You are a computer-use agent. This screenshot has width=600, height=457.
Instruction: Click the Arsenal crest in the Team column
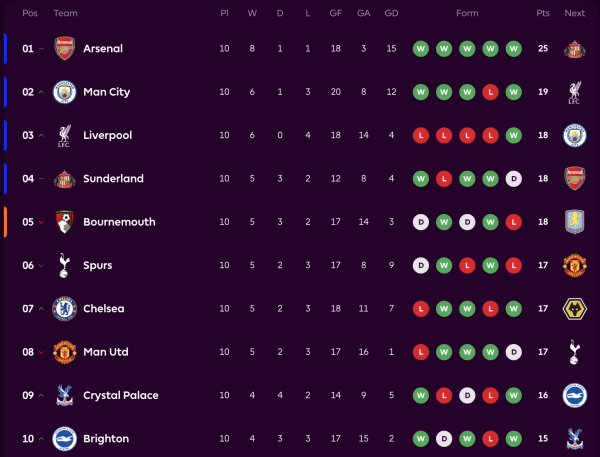[65, 49]
